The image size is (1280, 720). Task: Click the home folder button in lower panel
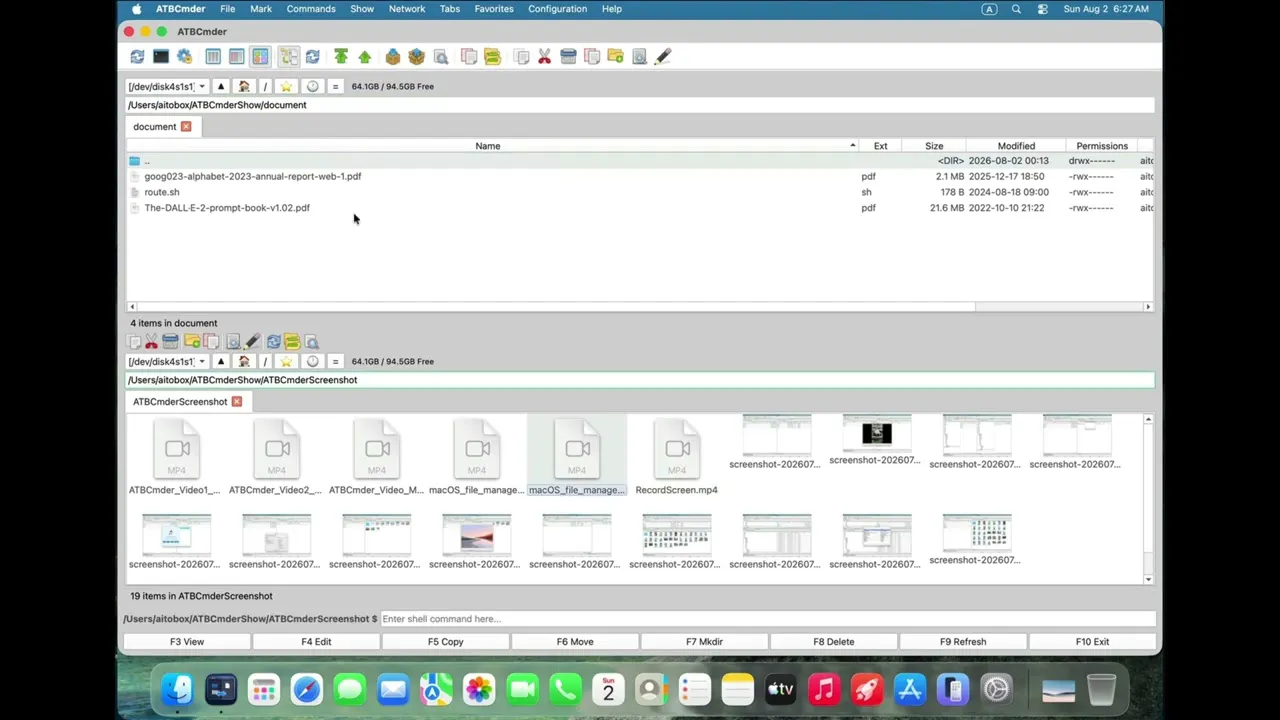click(244, 361)
